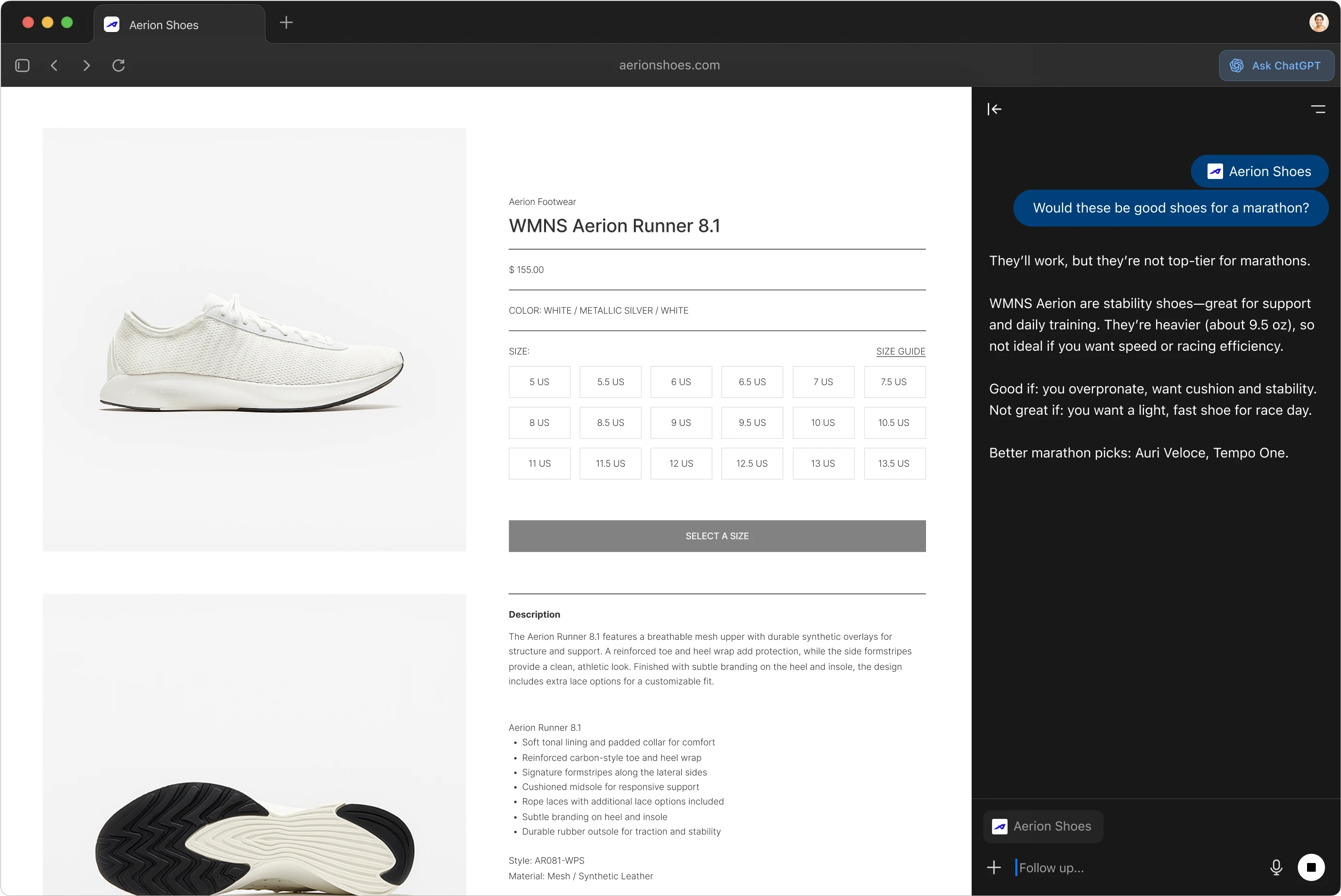Select the Aerion Shoes browser tab
Screen dimensions: 1341x896
pyautogui.click(x=165, y=25)
